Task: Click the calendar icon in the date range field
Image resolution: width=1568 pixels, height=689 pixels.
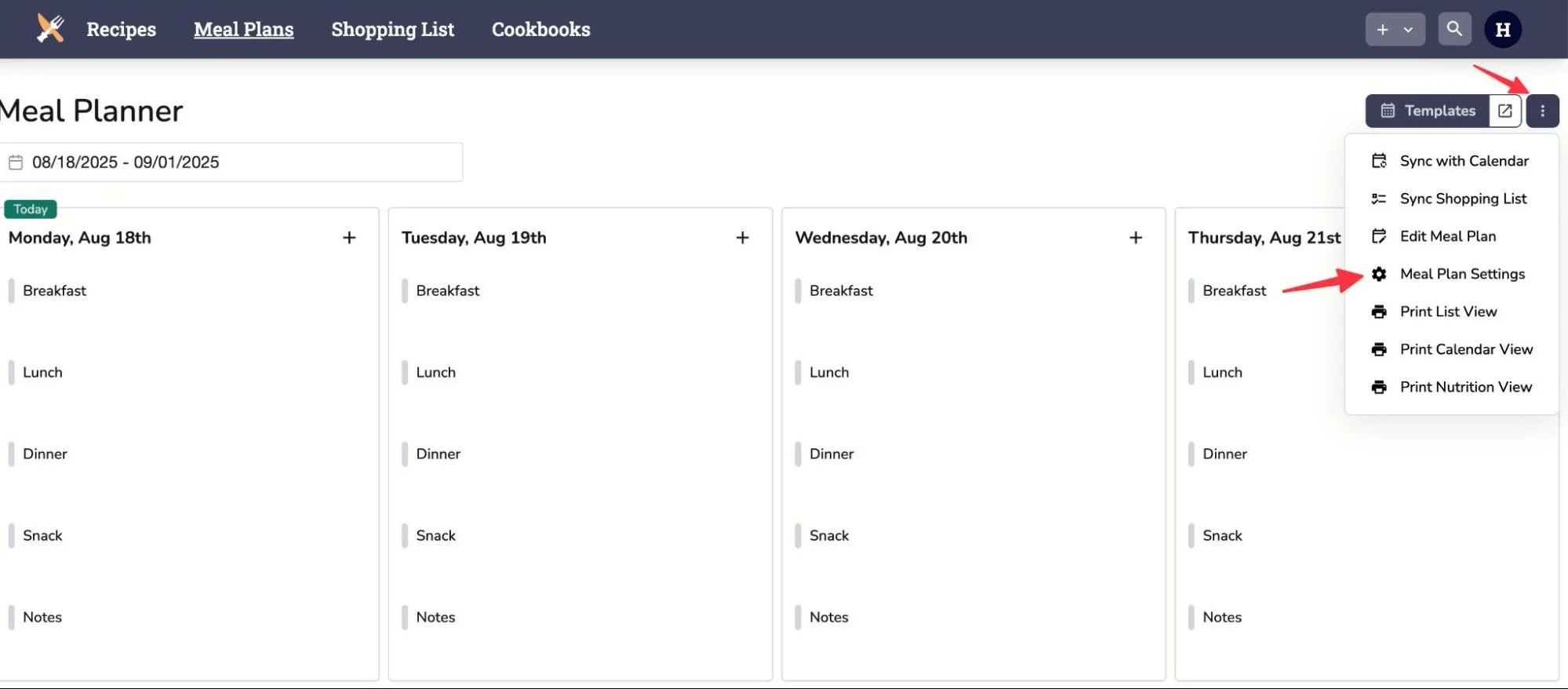Action: 16,162
